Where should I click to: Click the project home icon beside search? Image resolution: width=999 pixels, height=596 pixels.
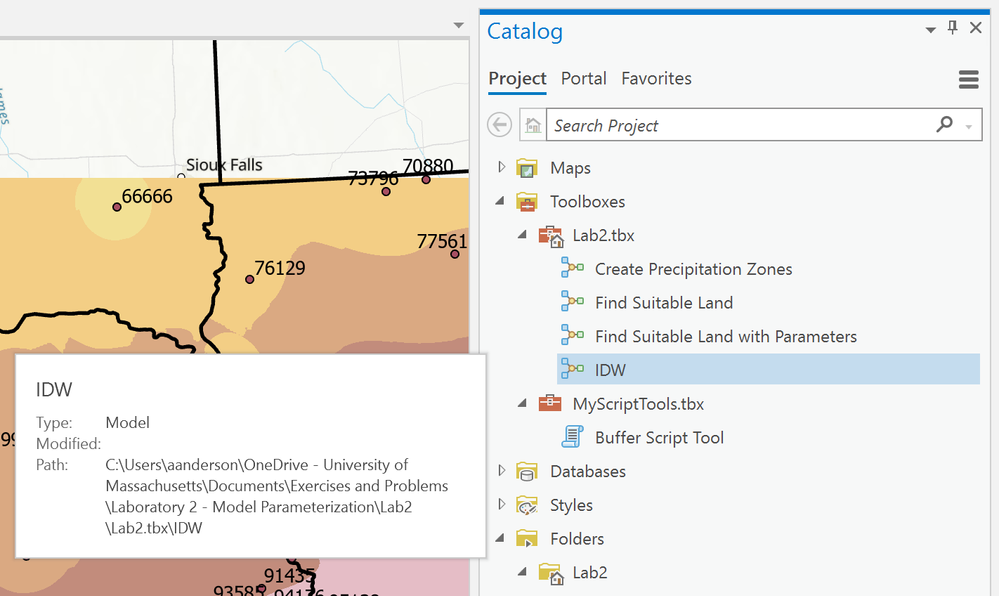[534, 126]
